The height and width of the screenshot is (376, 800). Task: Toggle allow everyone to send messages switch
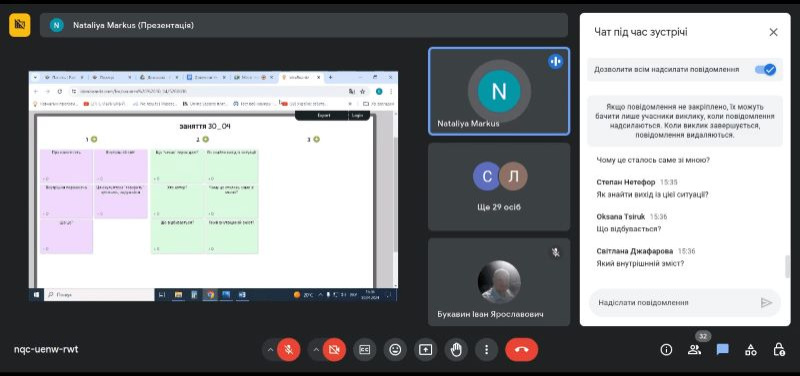765,69
